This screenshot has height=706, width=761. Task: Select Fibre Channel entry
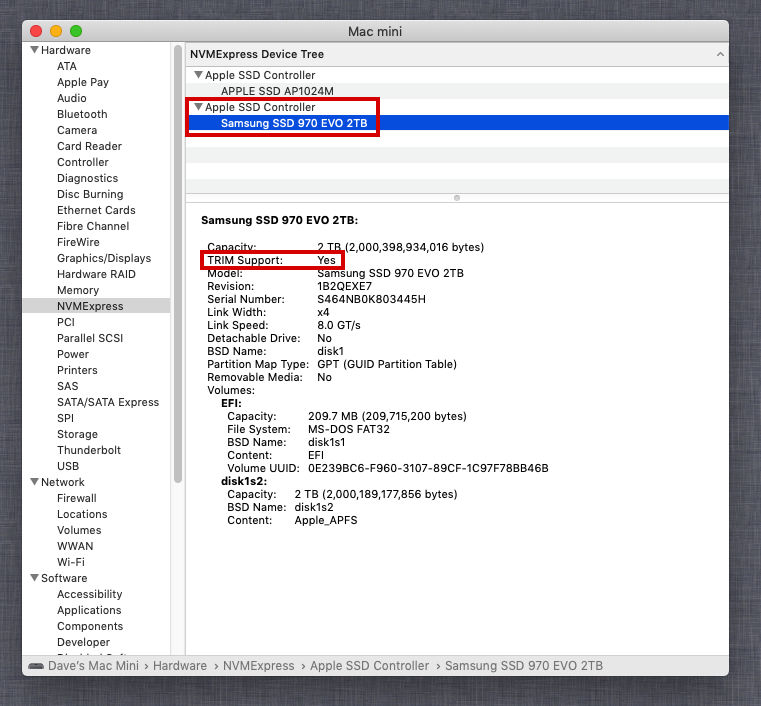pos(93,226)
